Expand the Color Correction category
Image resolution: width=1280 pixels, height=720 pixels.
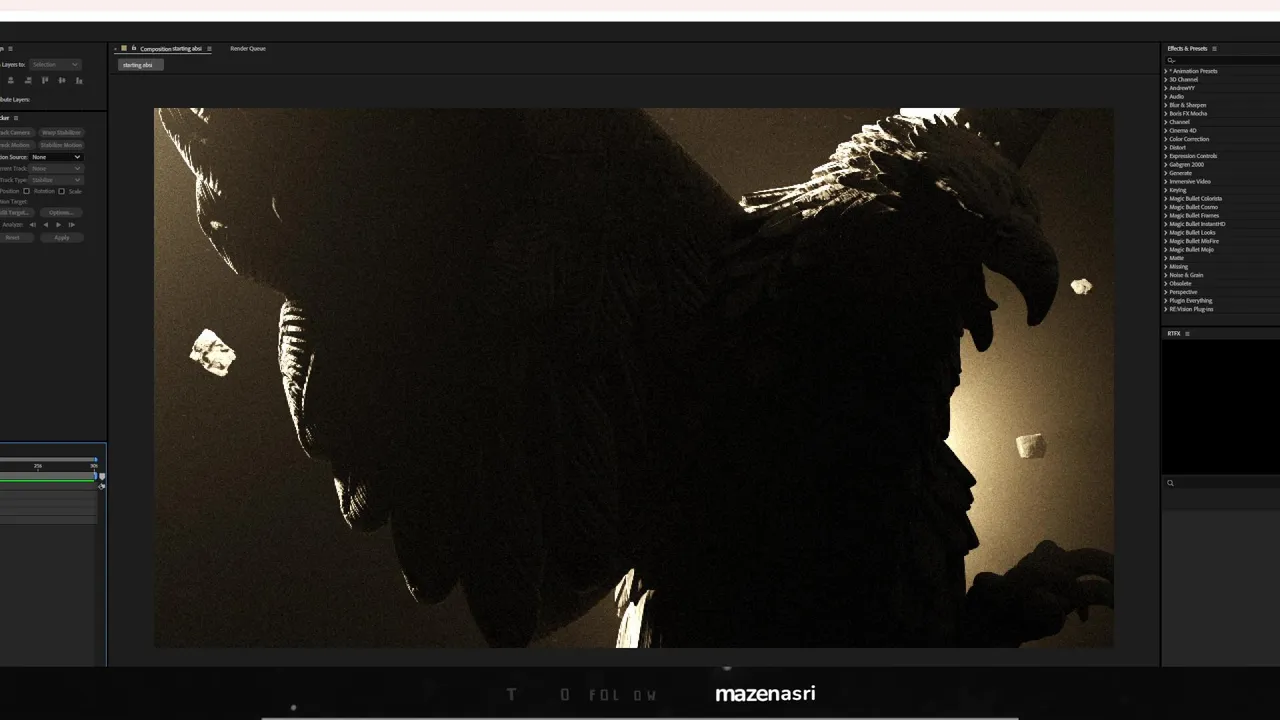coord(1166,139)
